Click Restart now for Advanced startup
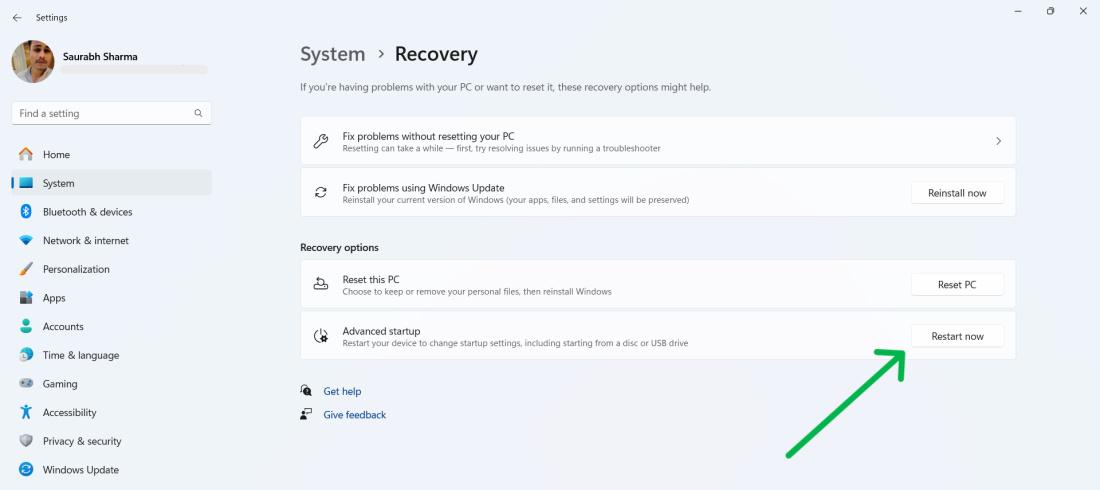The image size is (1100, 490). click(957, 336)
